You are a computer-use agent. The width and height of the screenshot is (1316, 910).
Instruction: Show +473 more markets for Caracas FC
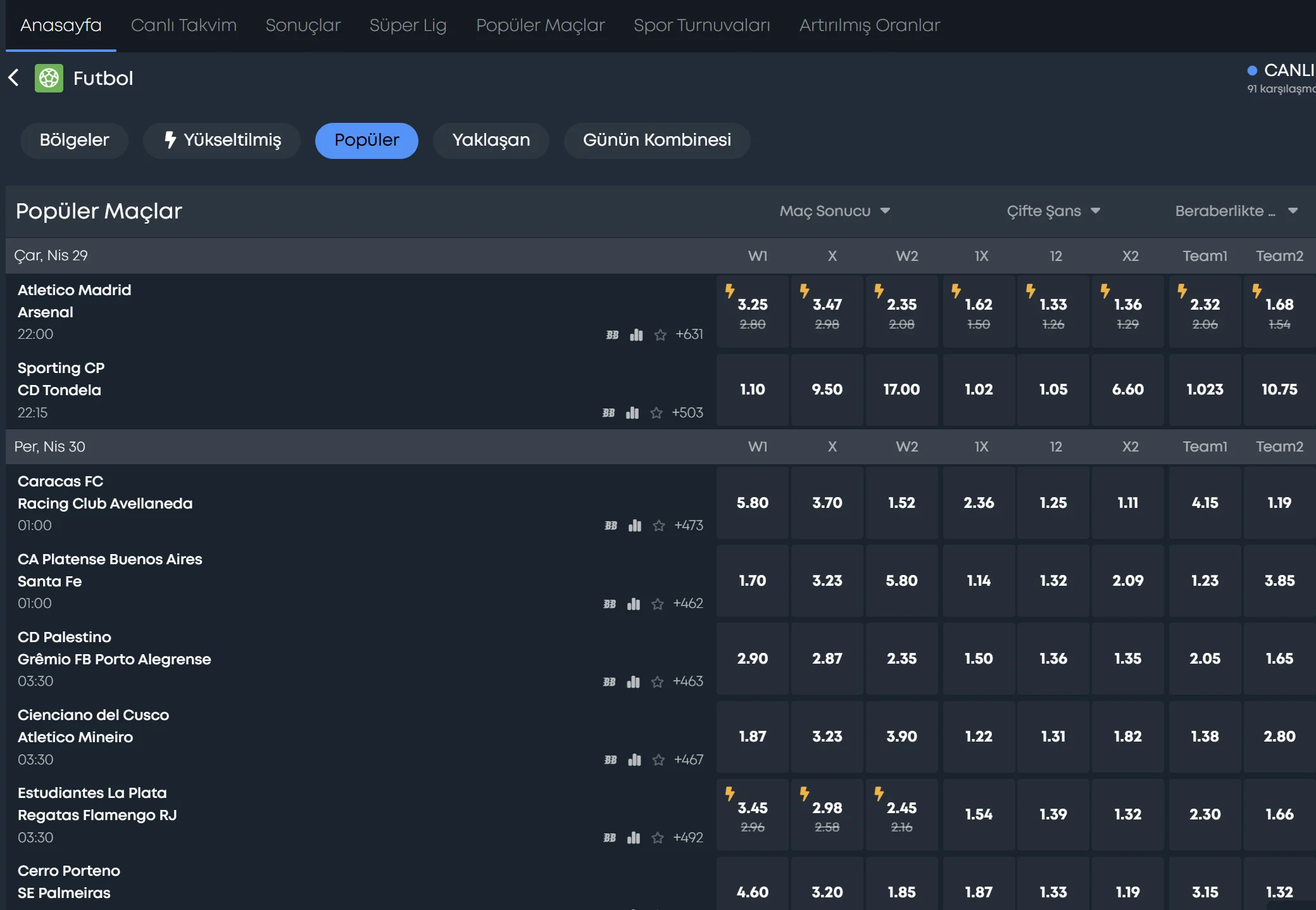[689, 526]
